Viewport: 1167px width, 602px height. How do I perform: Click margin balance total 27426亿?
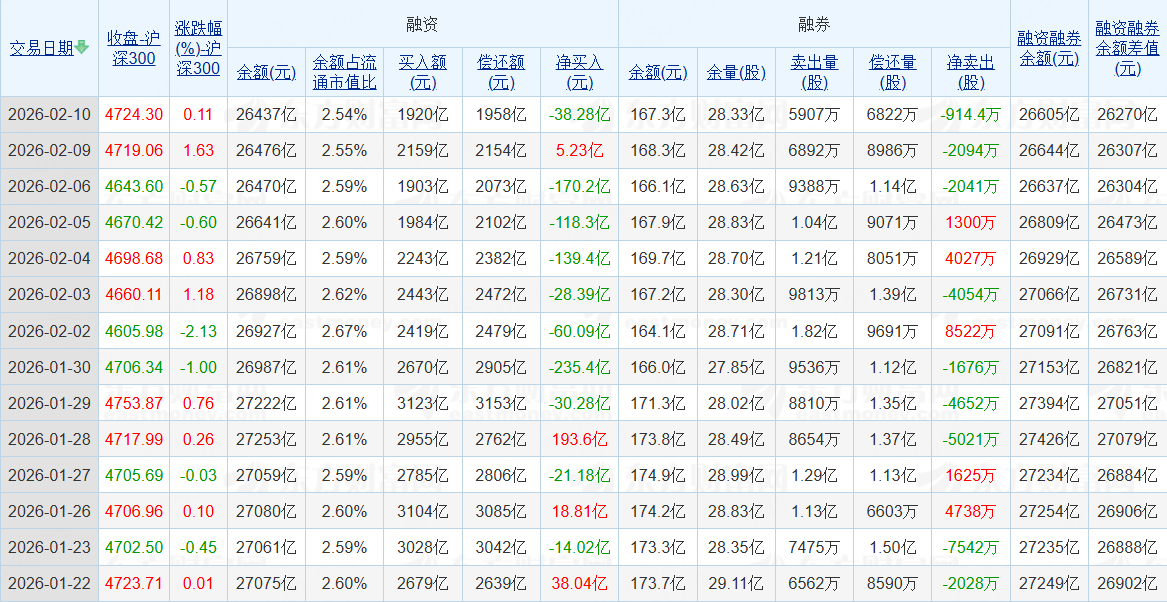pyautogui.click(x=1049, y=439)
